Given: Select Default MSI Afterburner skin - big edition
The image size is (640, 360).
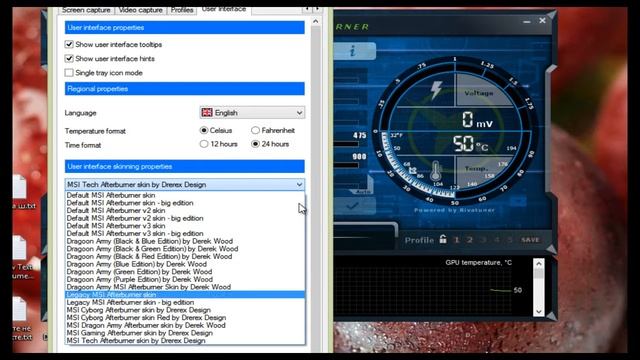Looking at the screenshot, I should click(x=185, y=203).
